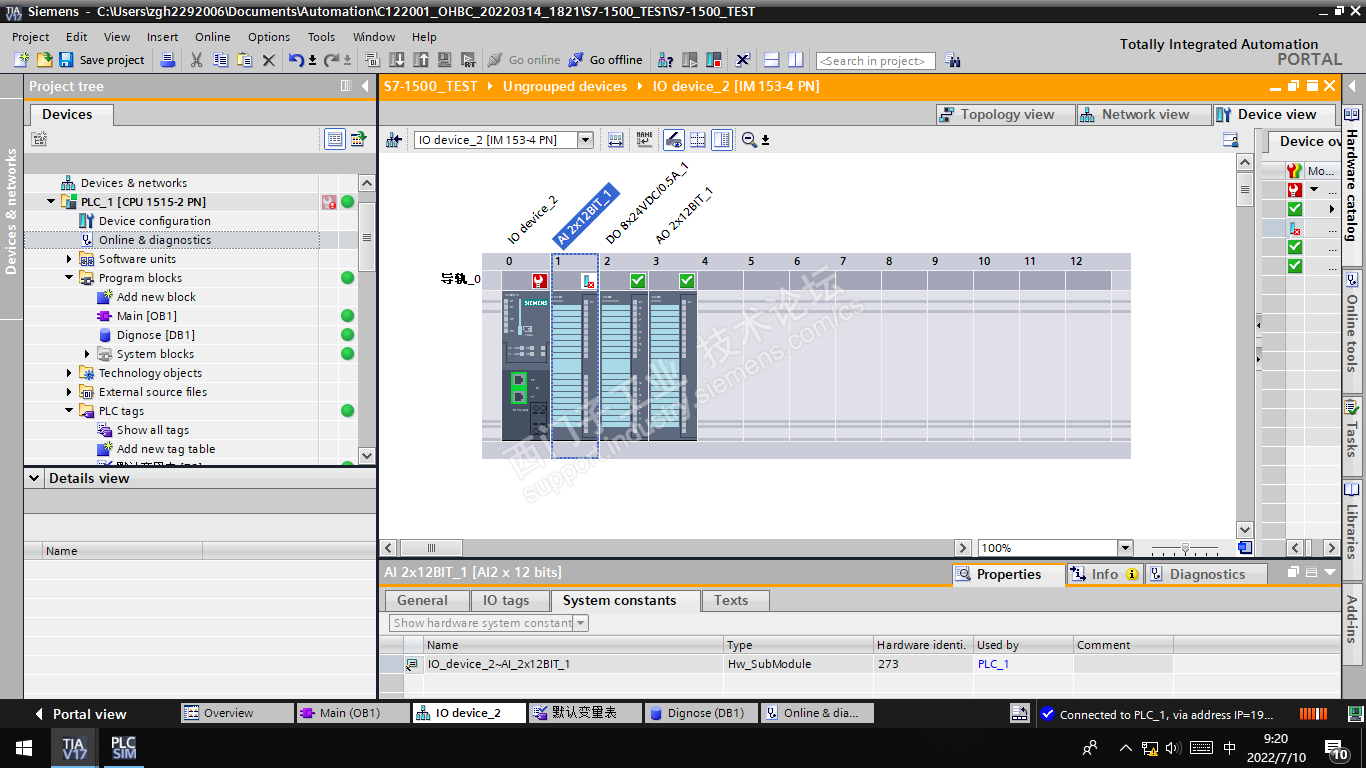This screenshot has width=1366, height=768.
Task: Collapse the Program blocks tree node
Action: (x=69, y=278)
